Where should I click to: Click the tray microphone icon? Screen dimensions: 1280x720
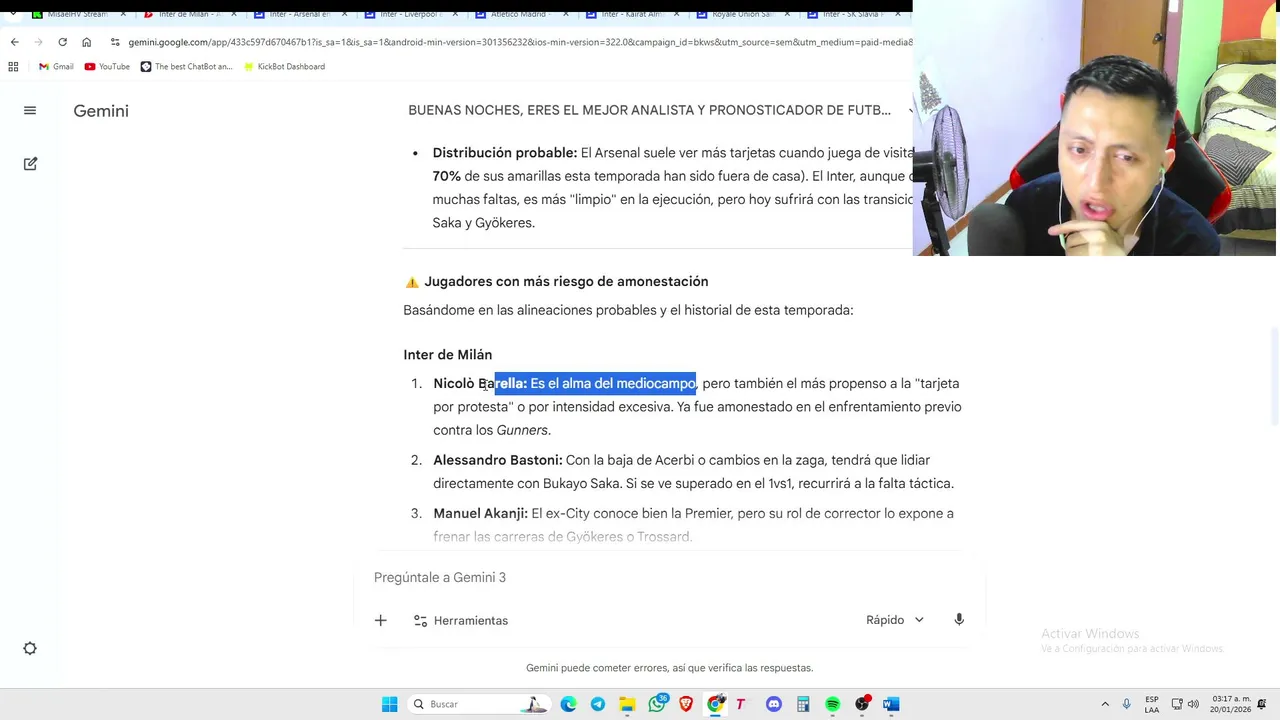pyautogui.click(x=1127, y=704)
